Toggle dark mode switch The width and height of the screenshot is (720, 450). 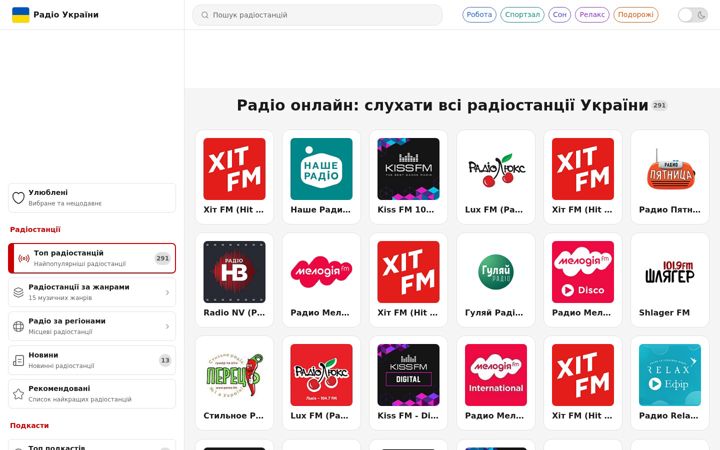click(x=693, y=15)
